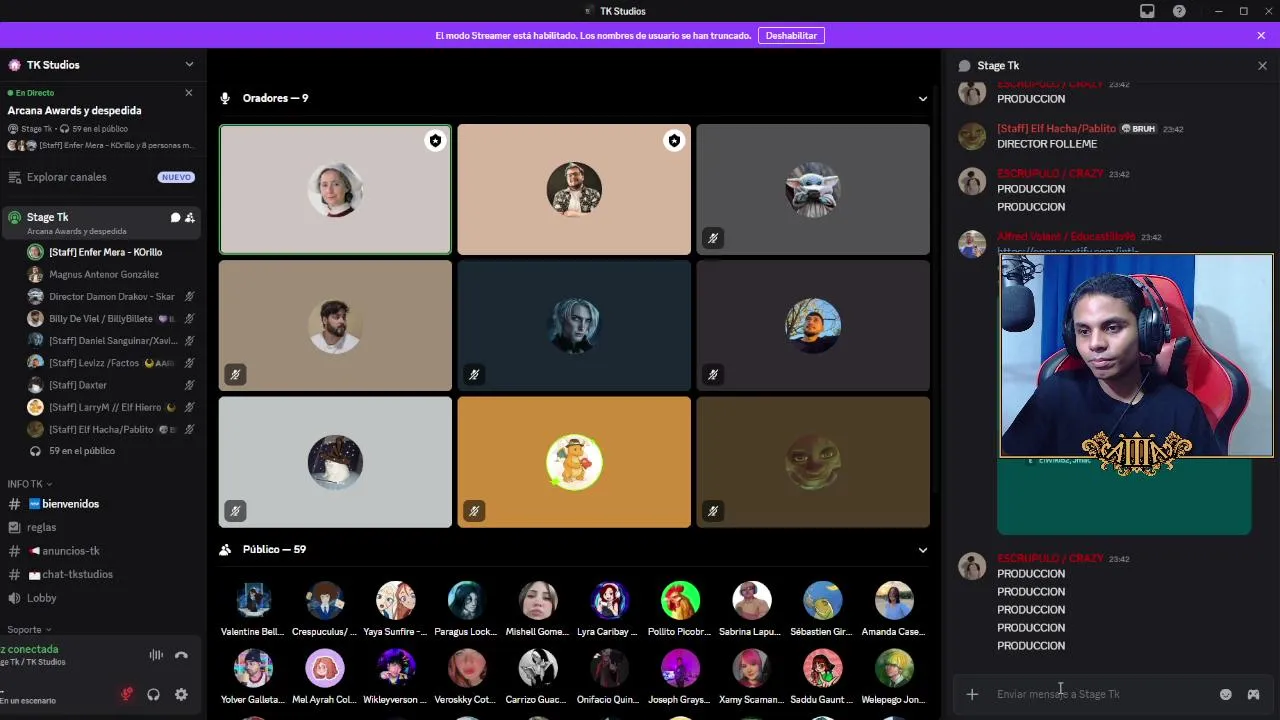Select audience member Amanda Case
The image size is (1280, 720).
tap(893, 609)
